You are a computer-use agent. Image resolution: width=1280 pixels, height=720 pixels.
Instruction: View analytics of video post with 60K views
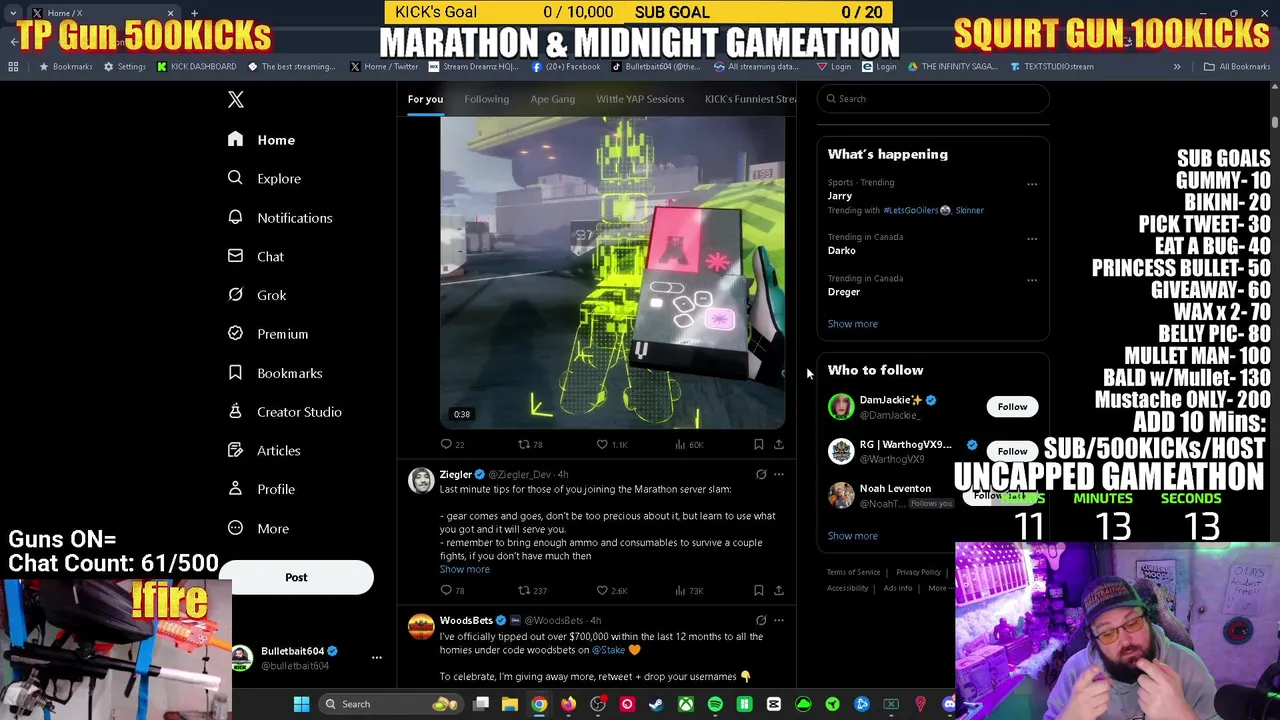(688, 444)
